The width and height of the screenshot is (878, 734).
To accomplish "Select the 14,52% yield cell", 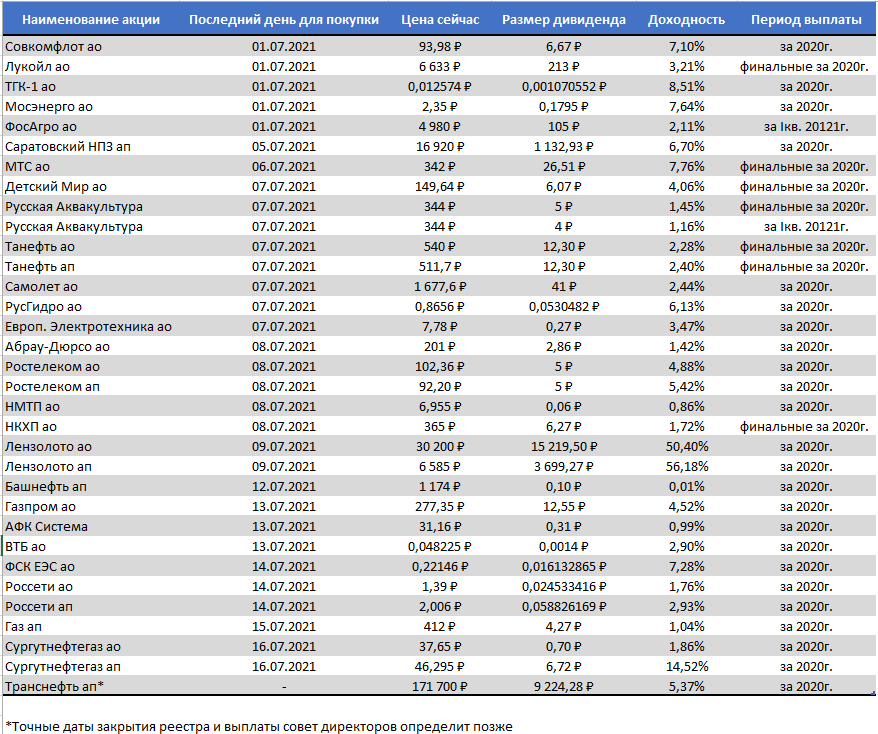I will point(687,667).
